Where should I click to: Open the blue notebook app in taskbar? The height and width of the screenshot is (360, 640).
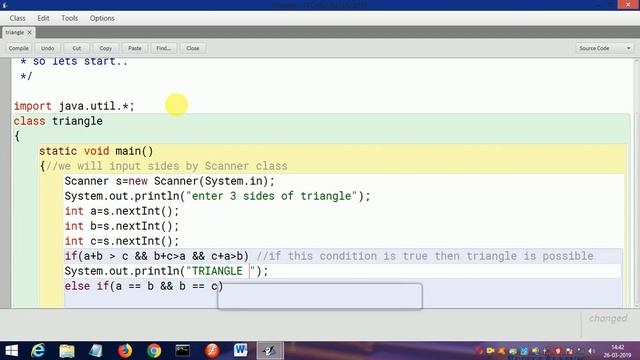point(96,351)
